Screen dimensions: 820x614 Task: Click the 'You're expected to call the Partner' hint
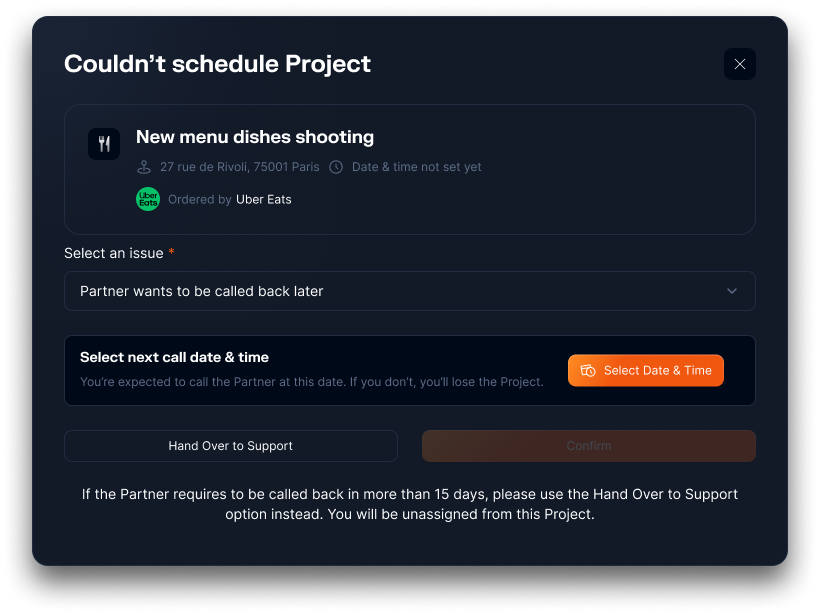311,382
